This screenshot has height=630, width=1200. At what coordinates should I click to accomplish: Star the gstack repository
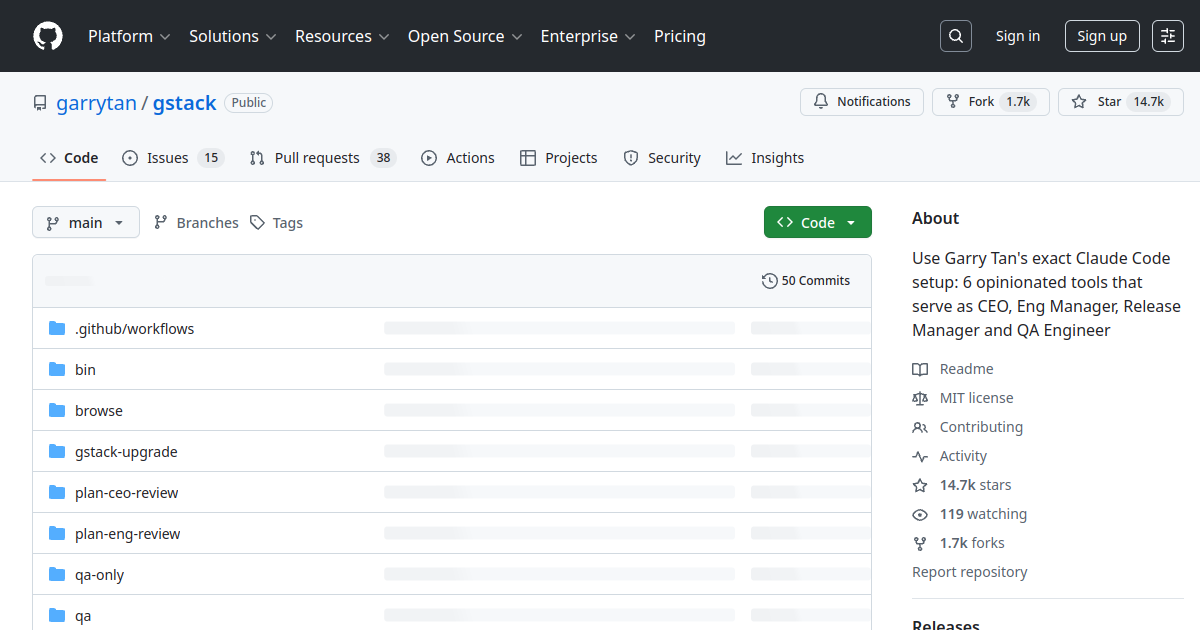click(x=1098, y=102)
